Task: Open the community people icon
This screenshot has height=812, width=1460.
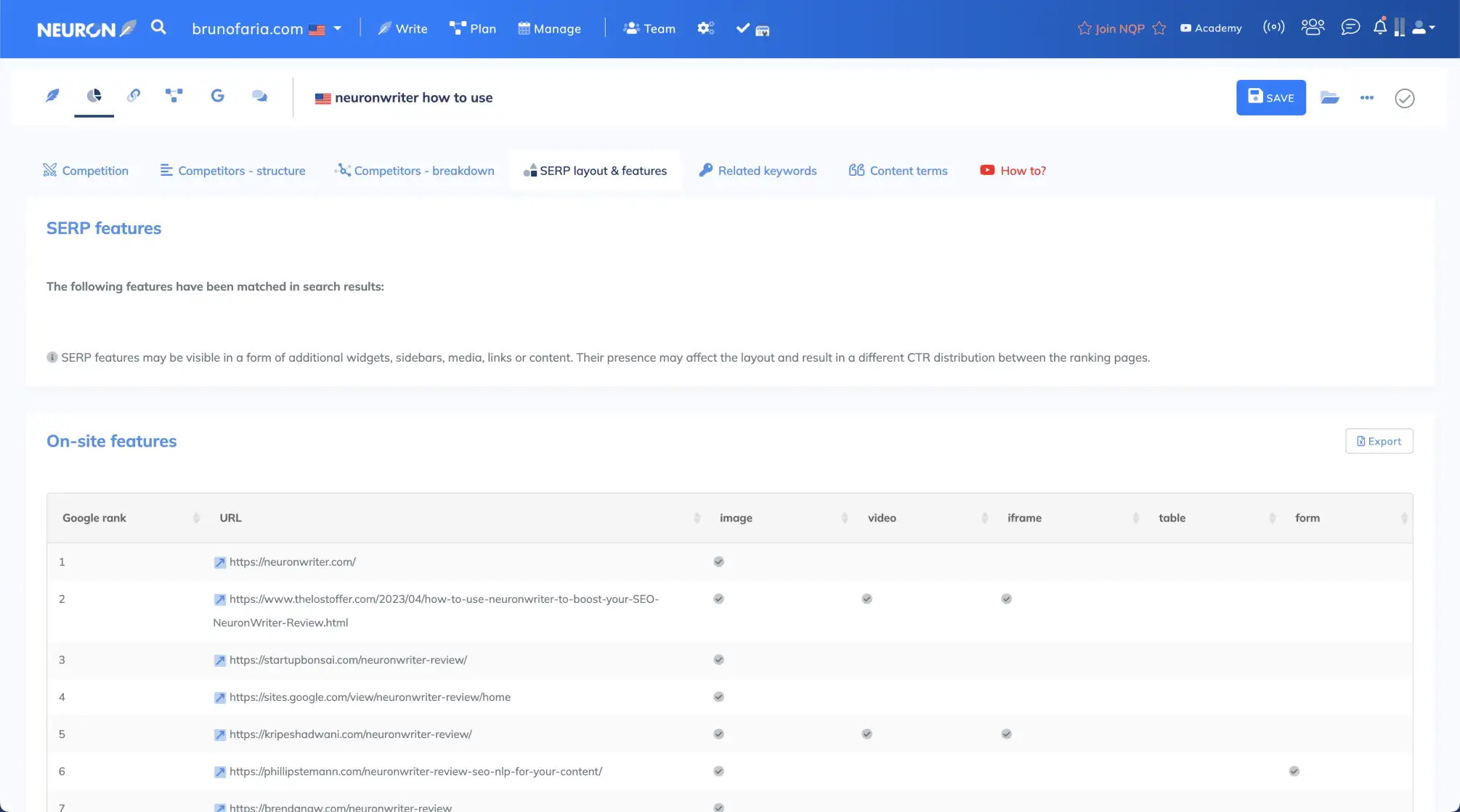Action: (x=1313, y=28)
